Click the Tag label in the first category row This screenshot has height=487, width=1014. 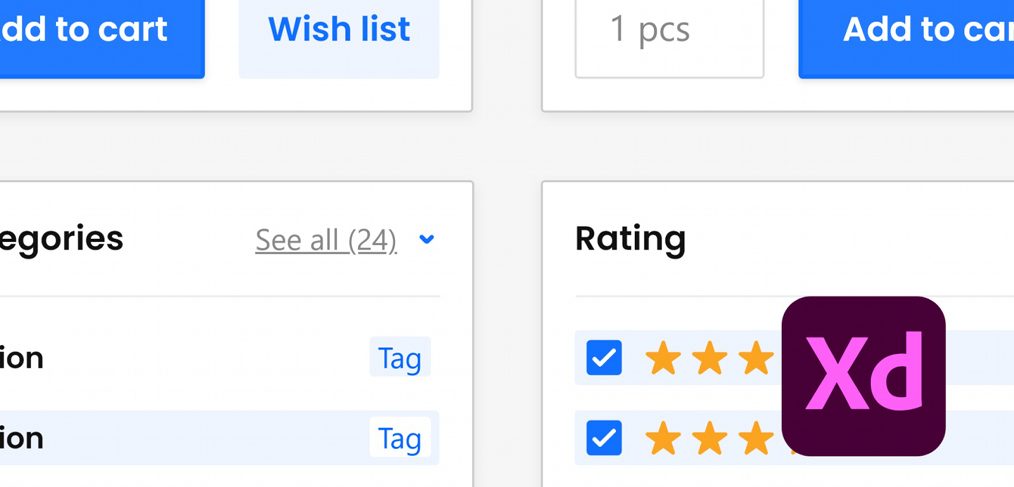pyautogui.click(x=400, y=357)
